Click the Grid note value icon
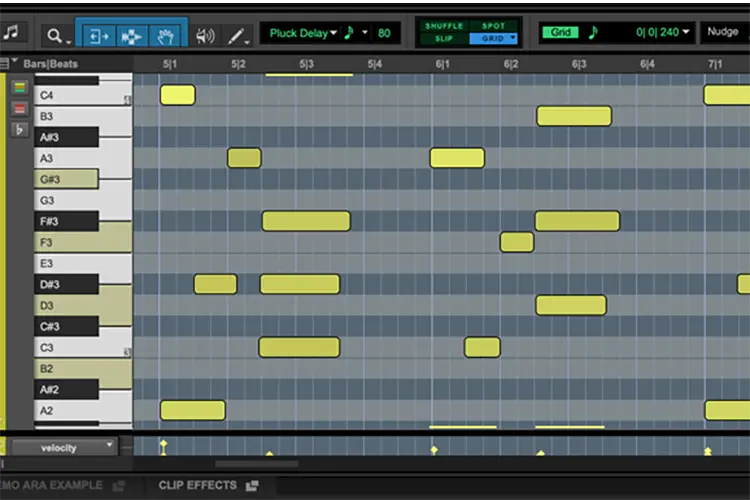Viewport: 750px width, 500px height. [x=593, y=32]
